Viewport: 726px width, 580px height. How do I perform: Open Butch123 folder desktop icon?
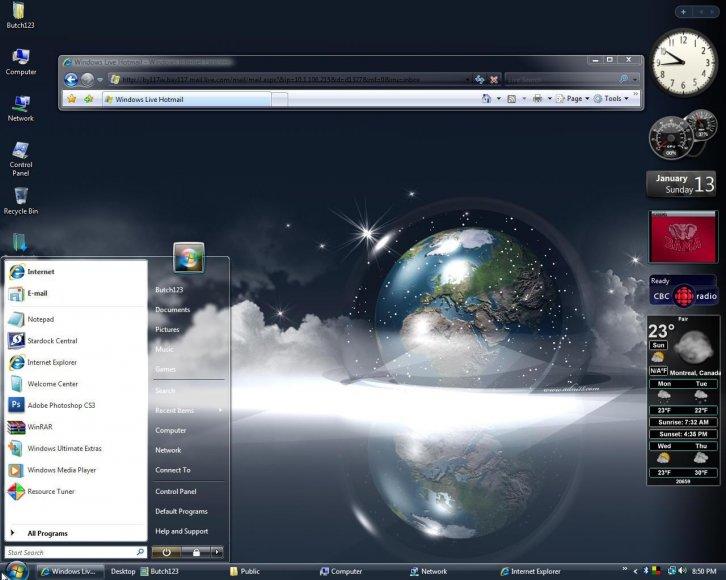tap(20, 15)
